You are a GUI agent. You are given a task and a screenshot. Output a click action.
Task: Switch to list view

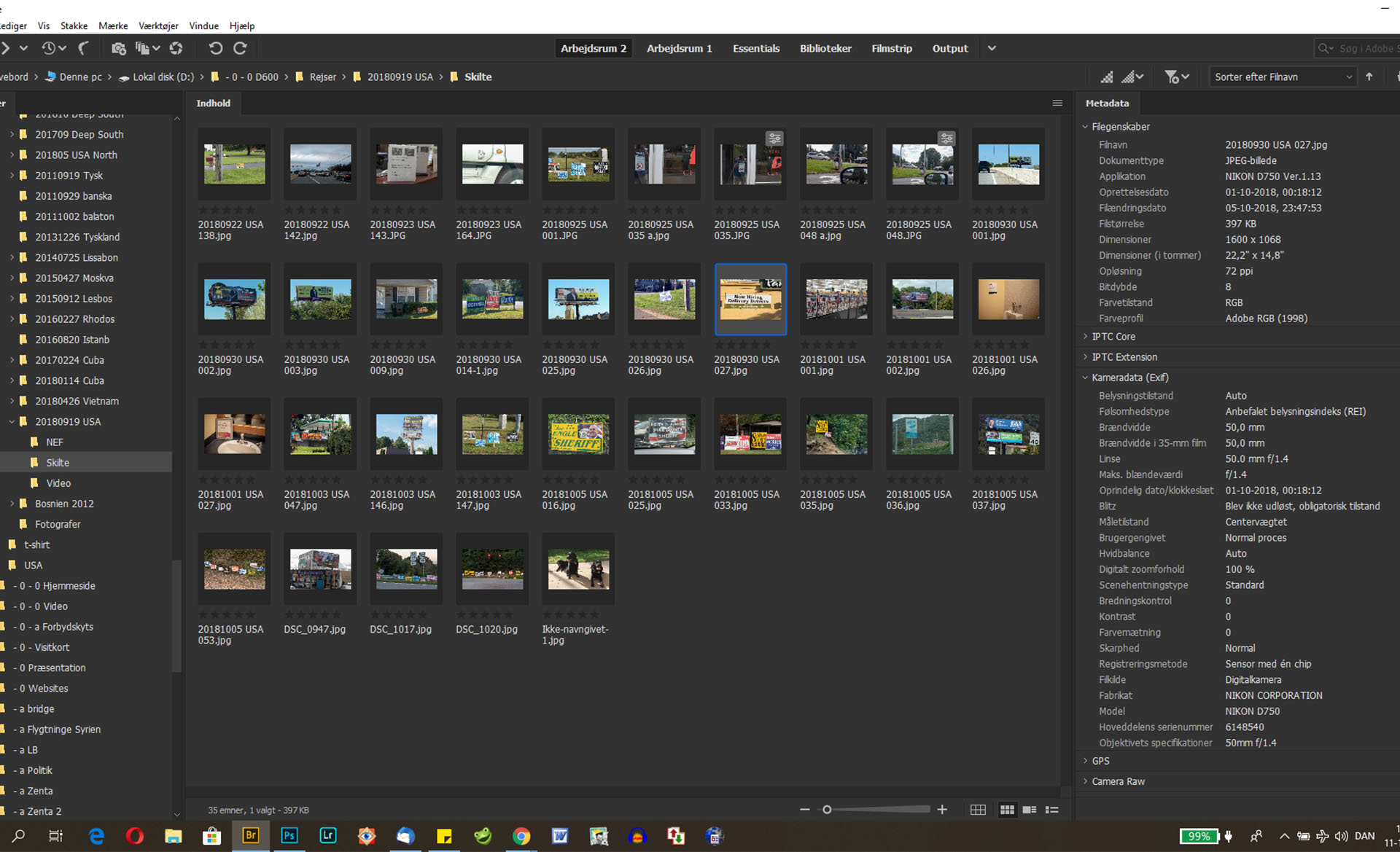pos(1052,810)
